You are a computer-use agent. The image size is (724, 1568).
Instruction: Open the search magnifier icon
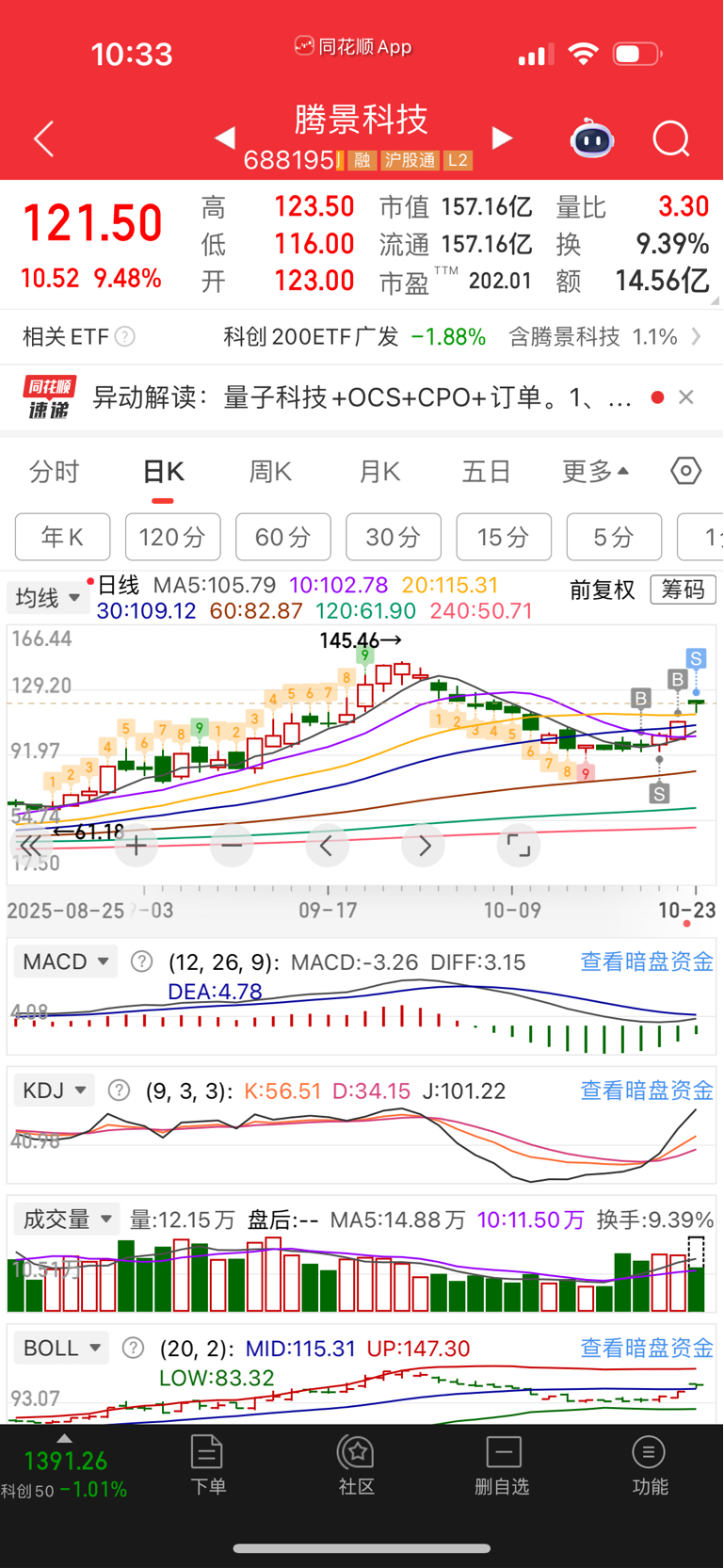[x=671, y=139]
